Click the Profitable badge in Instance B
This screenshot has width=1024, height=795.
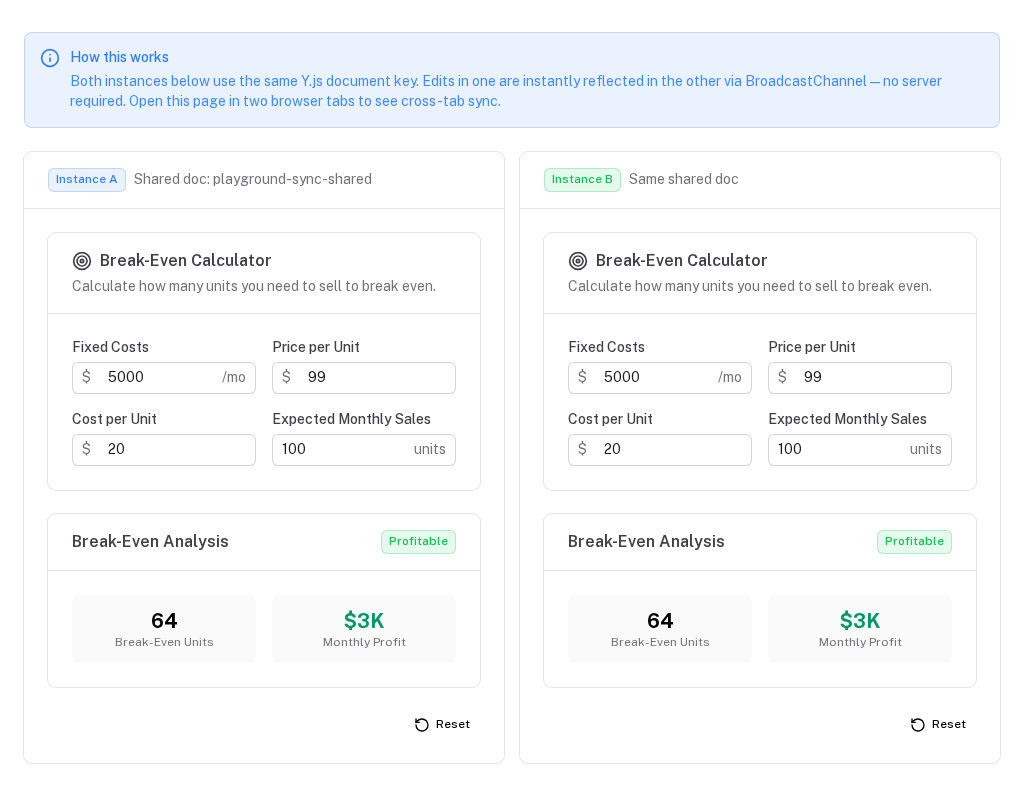click(914, 542)
